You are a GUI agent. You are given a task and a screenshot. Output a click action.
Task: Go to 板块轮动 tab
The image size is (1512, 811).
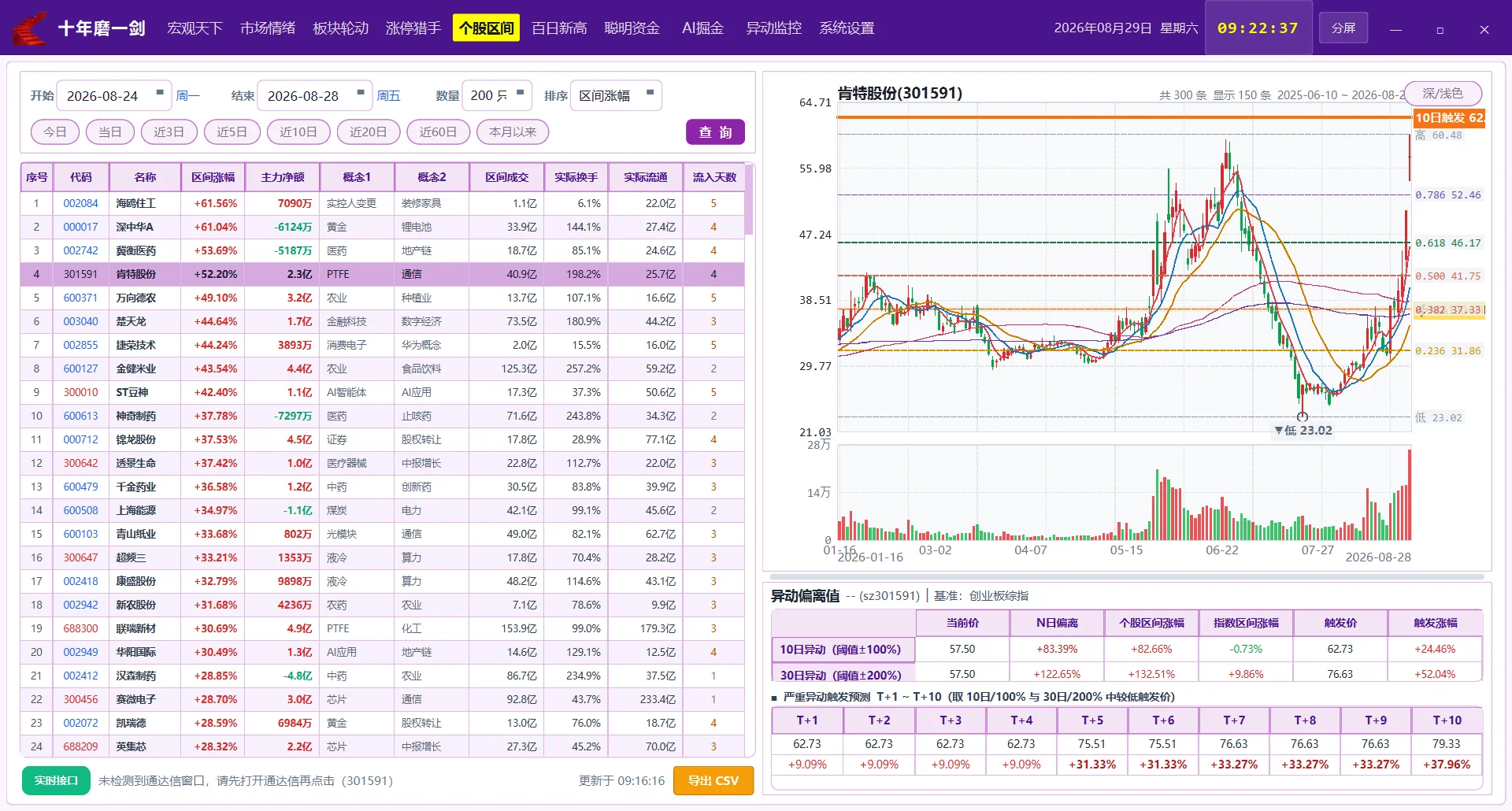point(340,28)
